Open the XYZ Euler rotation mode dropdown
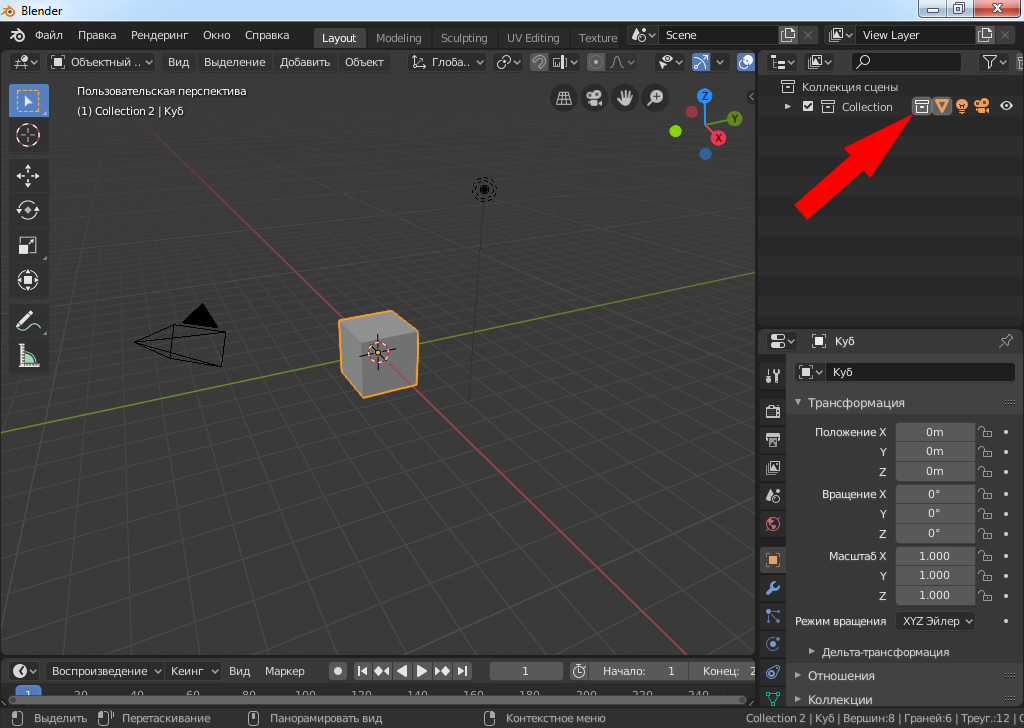This screenshot has height=728, width=1024. pyautogui.click(x=936, y=621)
